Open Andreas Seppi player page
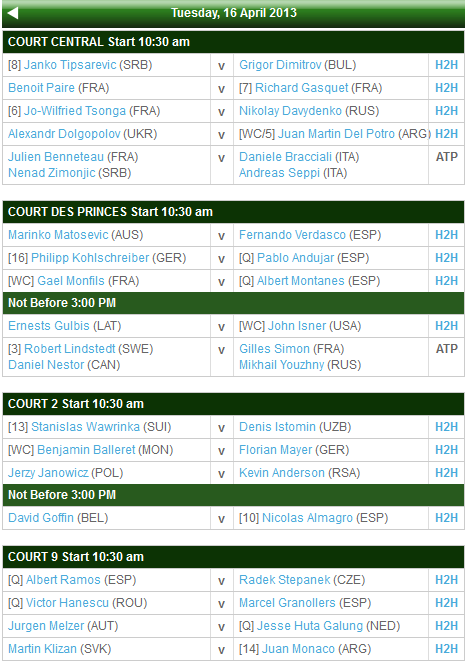467x665 pixels. (x=280, y=173)
